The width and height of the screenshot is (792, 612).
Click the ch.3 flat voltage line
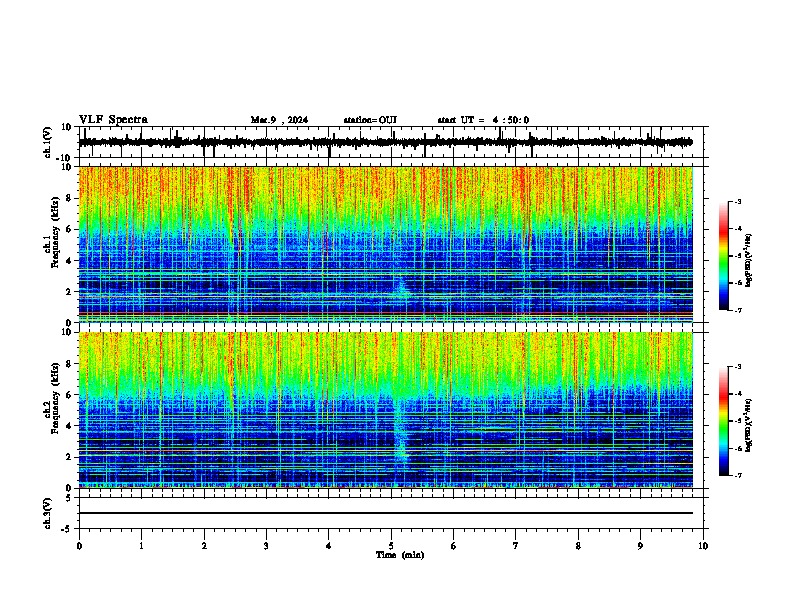pos(385,513)
